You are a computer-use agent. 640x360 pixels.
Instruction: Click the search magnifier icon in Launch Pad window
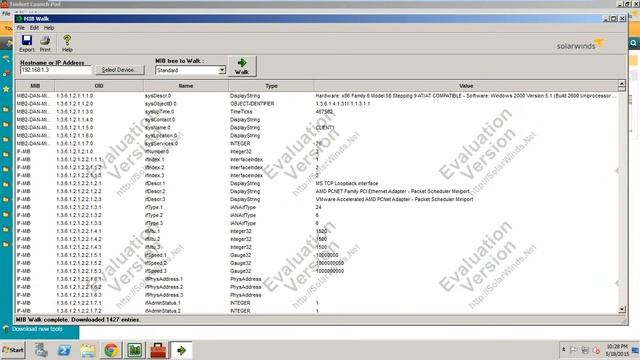(x=633, y=43)
